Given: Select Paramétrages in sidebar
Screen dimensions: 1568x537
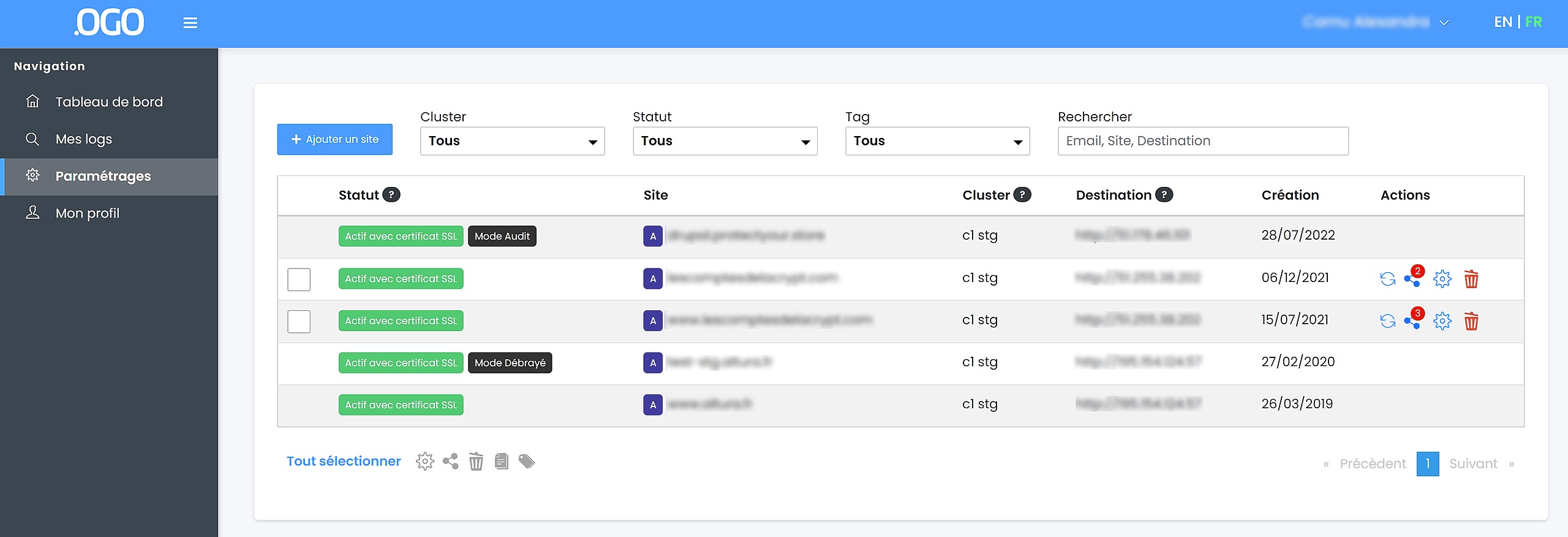Looking at the screenshot, I should [x=109, y=177].
